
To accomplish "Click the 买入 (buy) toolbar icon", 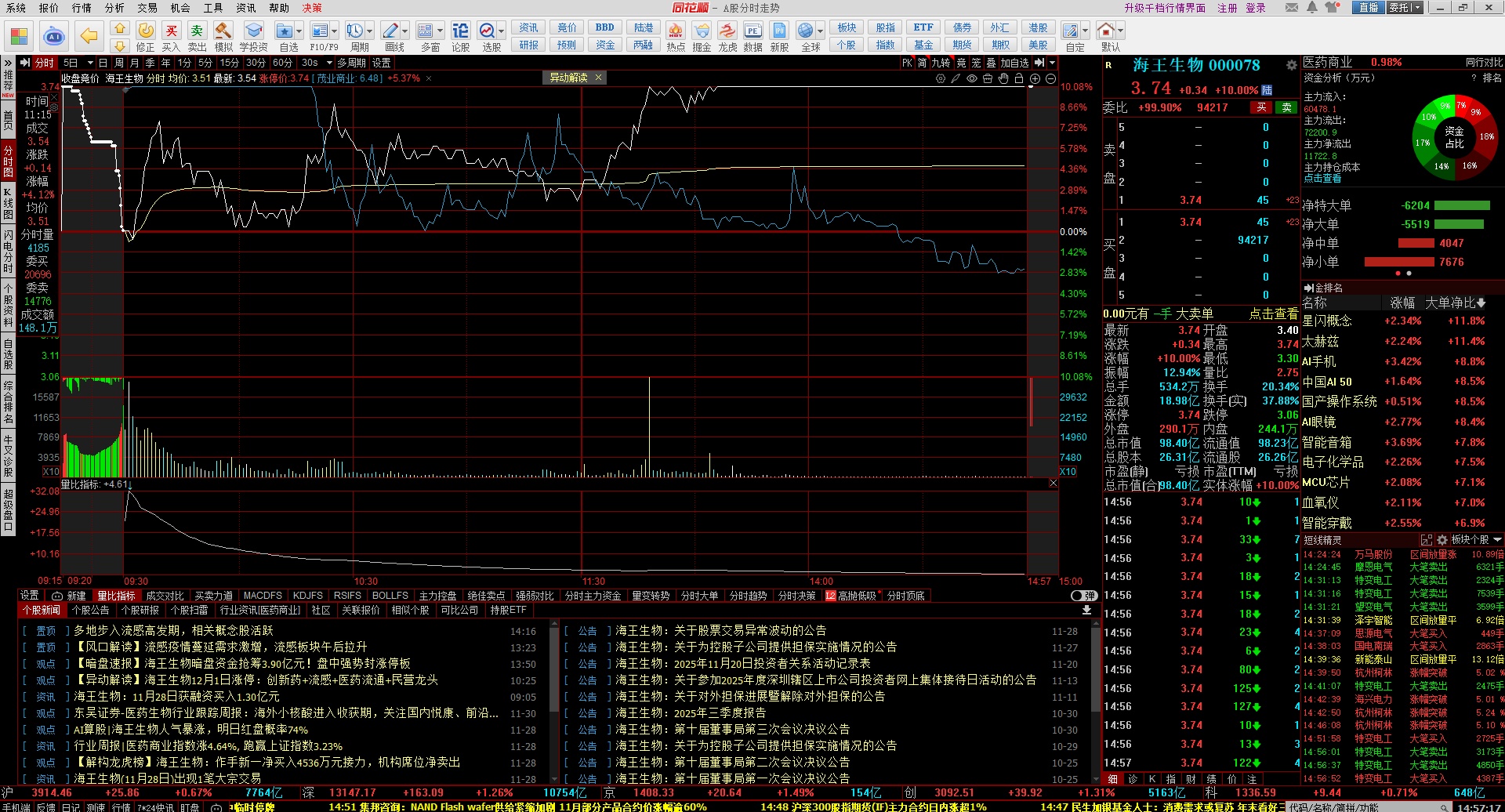I will [171, 36].
